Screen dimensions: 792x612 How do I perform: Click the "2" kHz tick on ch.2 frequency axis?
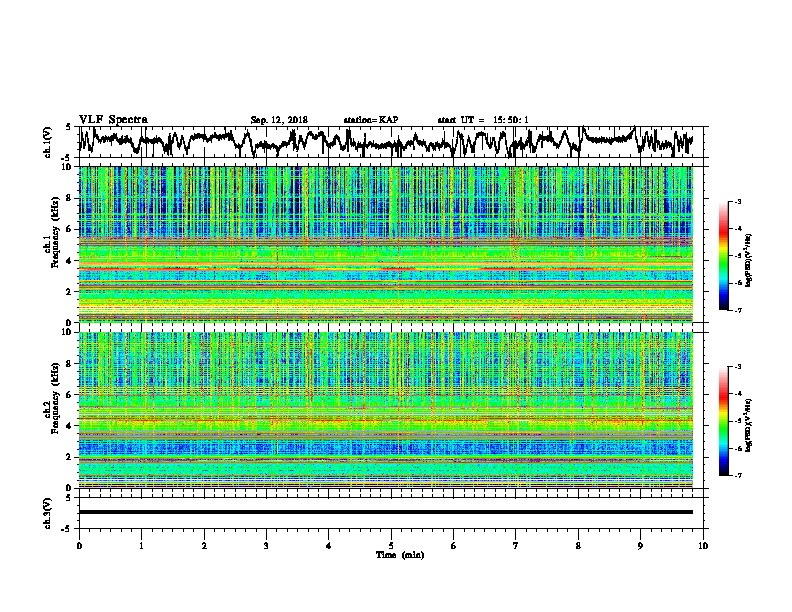point(70,457)
